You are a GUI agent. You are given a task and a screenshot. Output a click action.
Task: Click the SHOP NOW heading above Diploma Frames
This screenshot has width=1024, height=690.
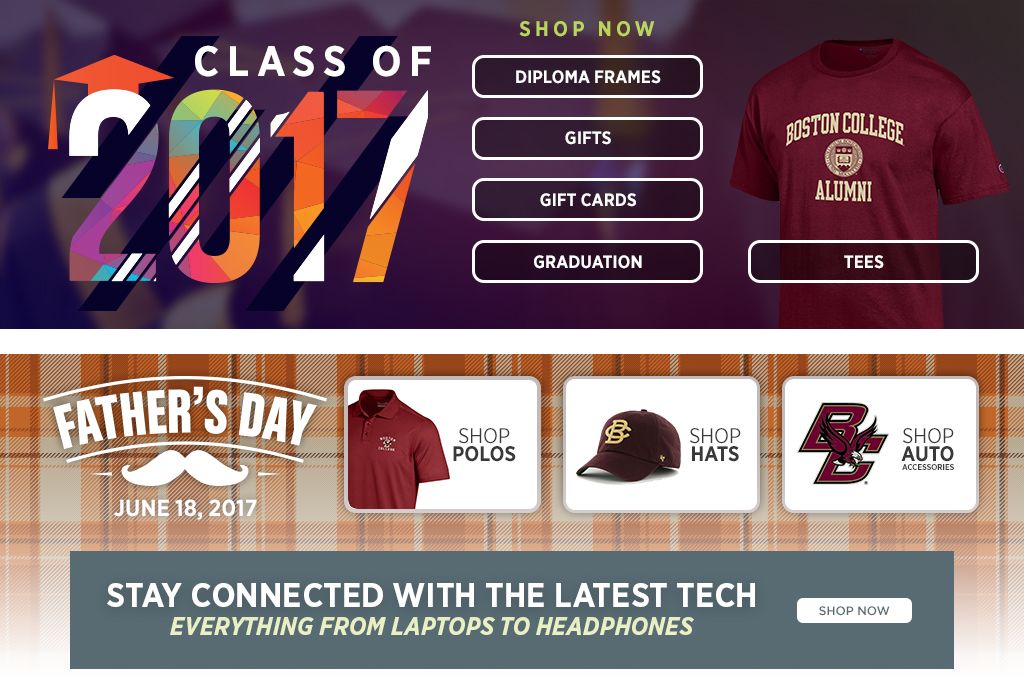586,29
